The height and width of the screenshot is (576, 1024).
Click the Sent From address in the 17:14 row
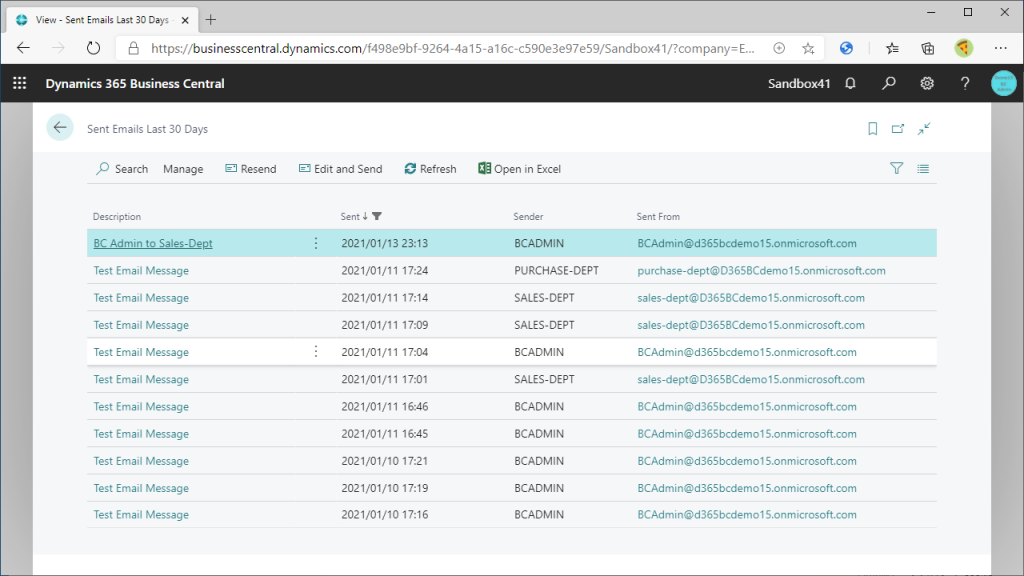point(751,298)
